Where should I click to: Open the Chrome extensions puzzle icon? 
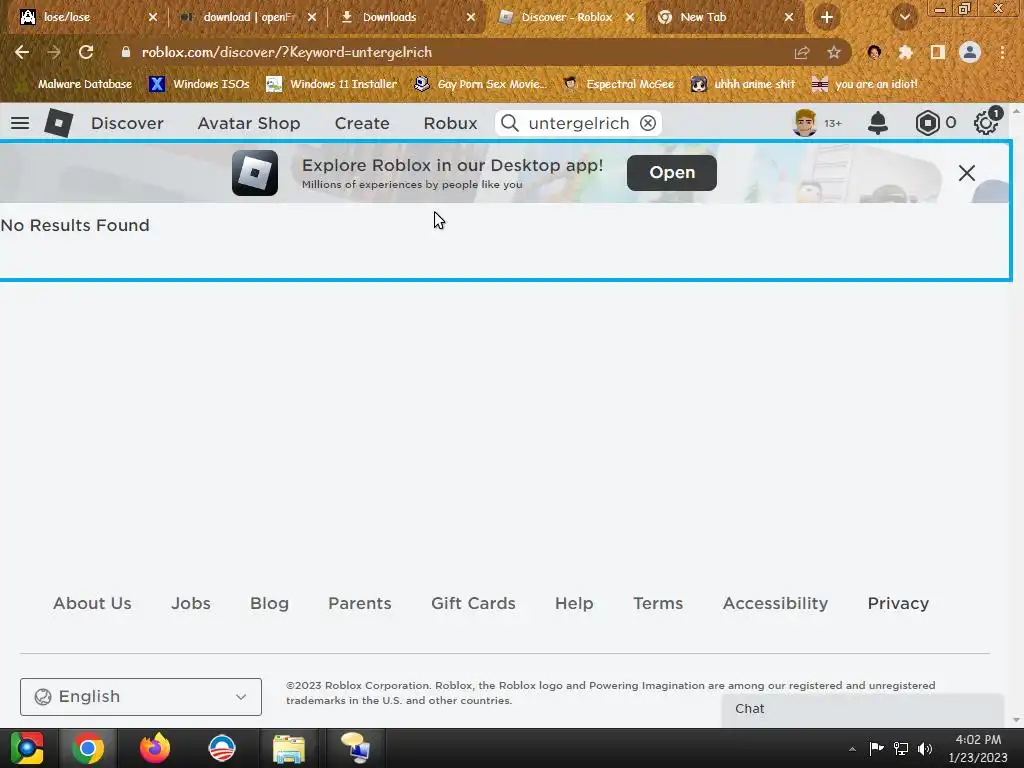(905, 52)
